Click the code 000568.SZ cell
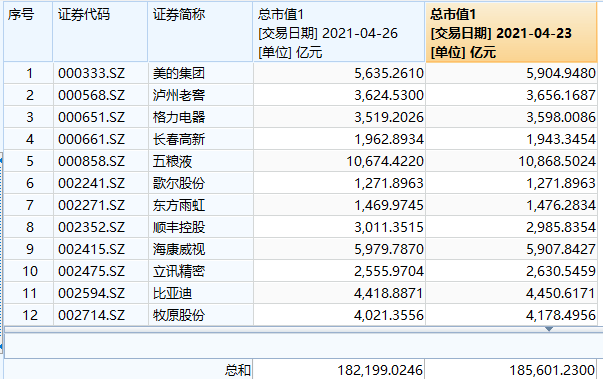The height and width of the screenshot is (379, 603). (100, 95)
